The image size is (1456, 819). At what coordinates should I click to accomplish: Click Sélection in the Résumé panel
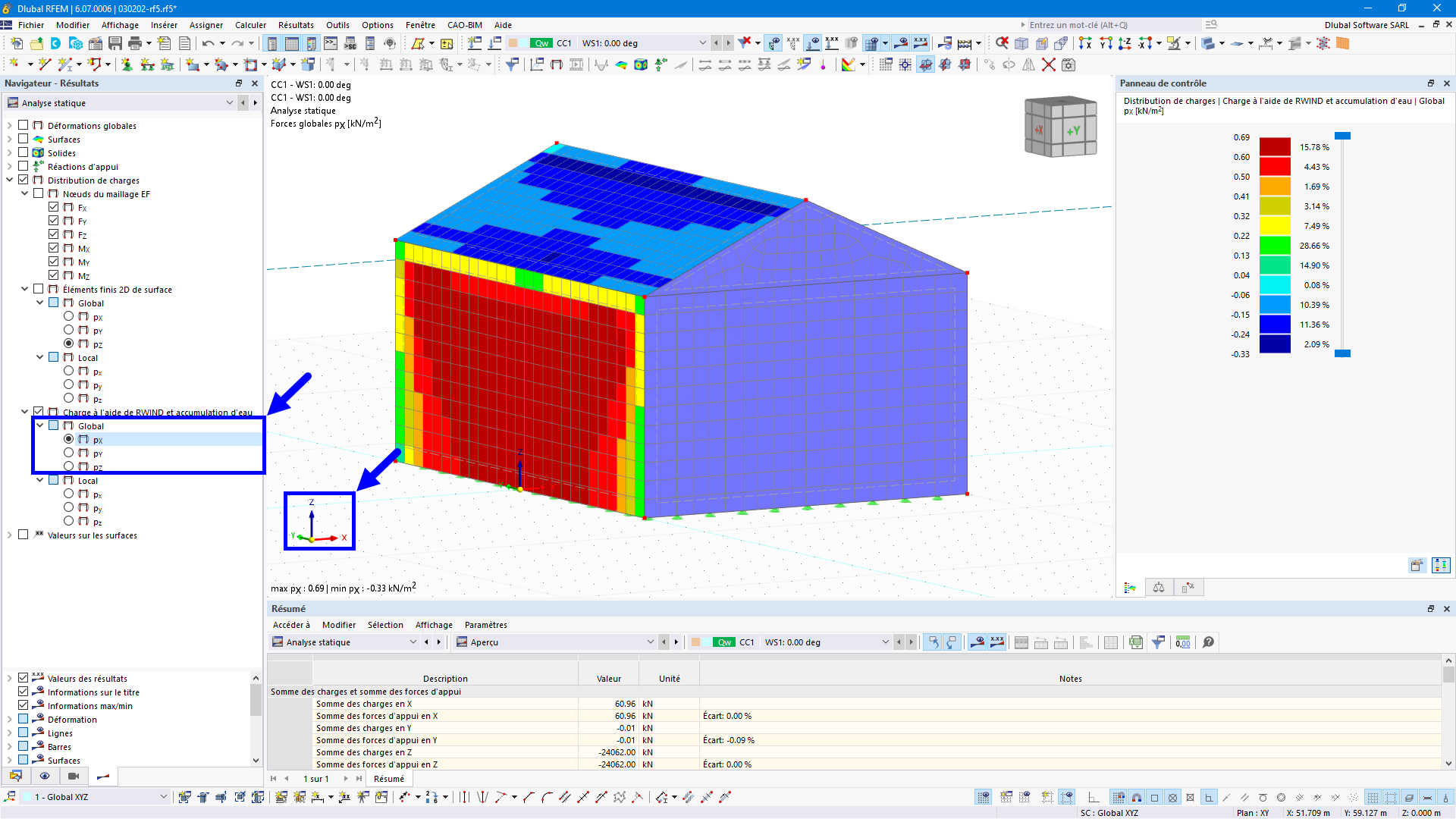pyautogui.click(x=385, y=625)
